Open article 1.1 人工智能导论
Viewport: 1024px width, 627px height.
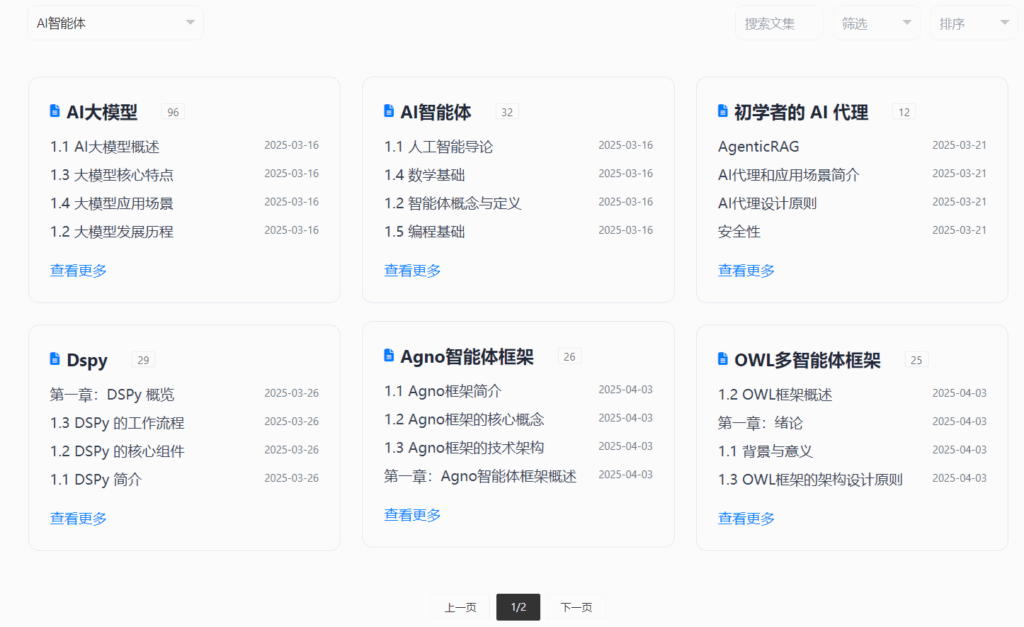click(x=438, y=147)
